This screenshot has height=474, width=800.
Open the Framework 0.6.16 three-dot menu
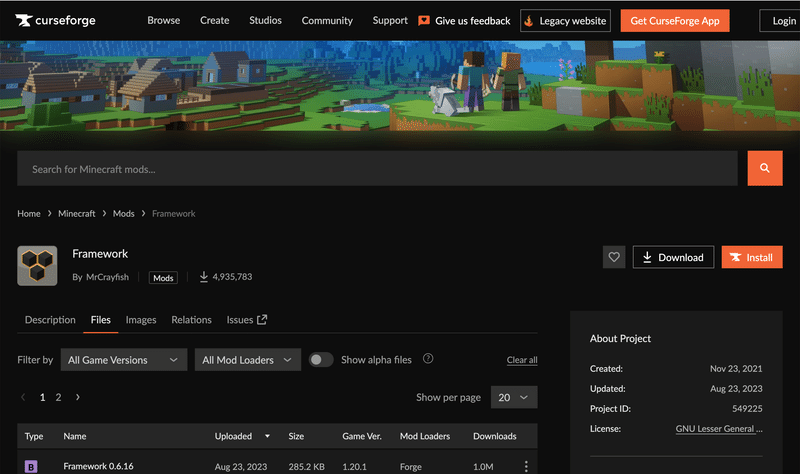pyautogui.click(x=526, y=466)
